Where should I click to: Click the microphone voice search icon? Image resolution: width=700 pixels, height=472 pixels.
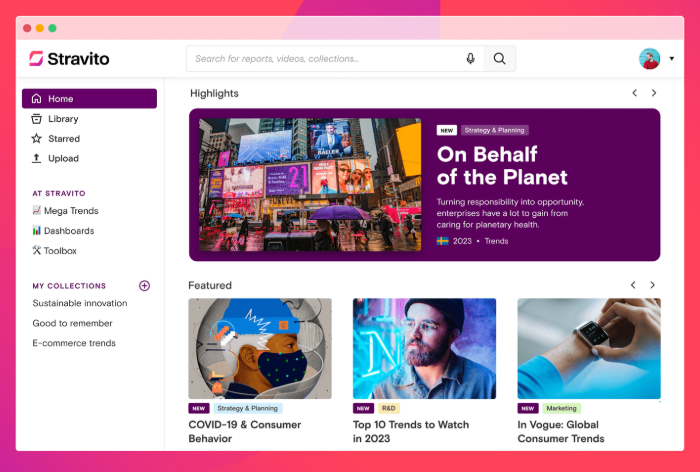(x=470, y=59)
